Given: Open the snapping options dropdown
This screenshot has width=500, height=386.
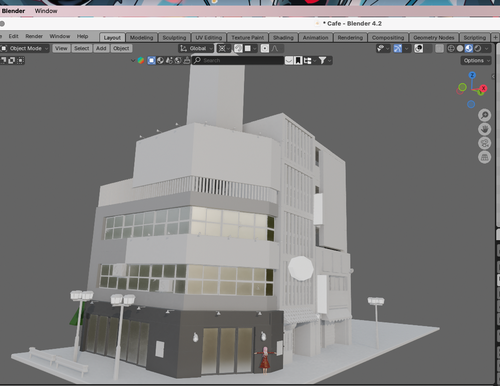Looking at the screenshot, I should [250, 49].
